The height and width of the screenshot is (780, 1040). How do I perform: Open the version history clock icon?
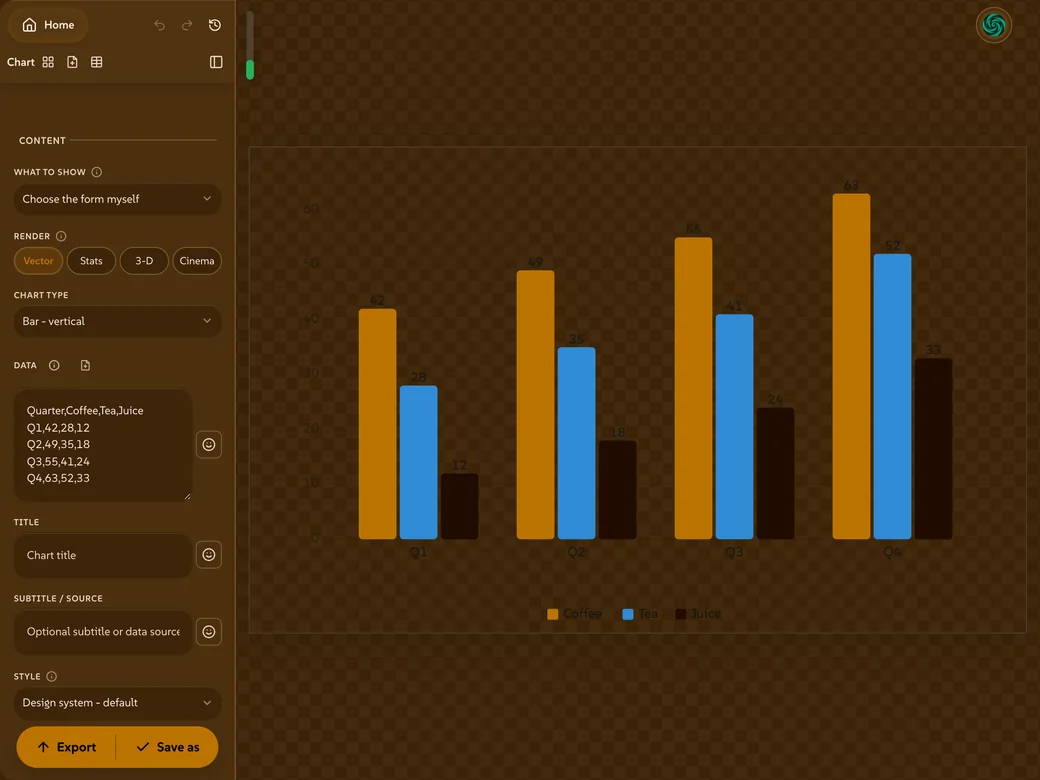215,25
